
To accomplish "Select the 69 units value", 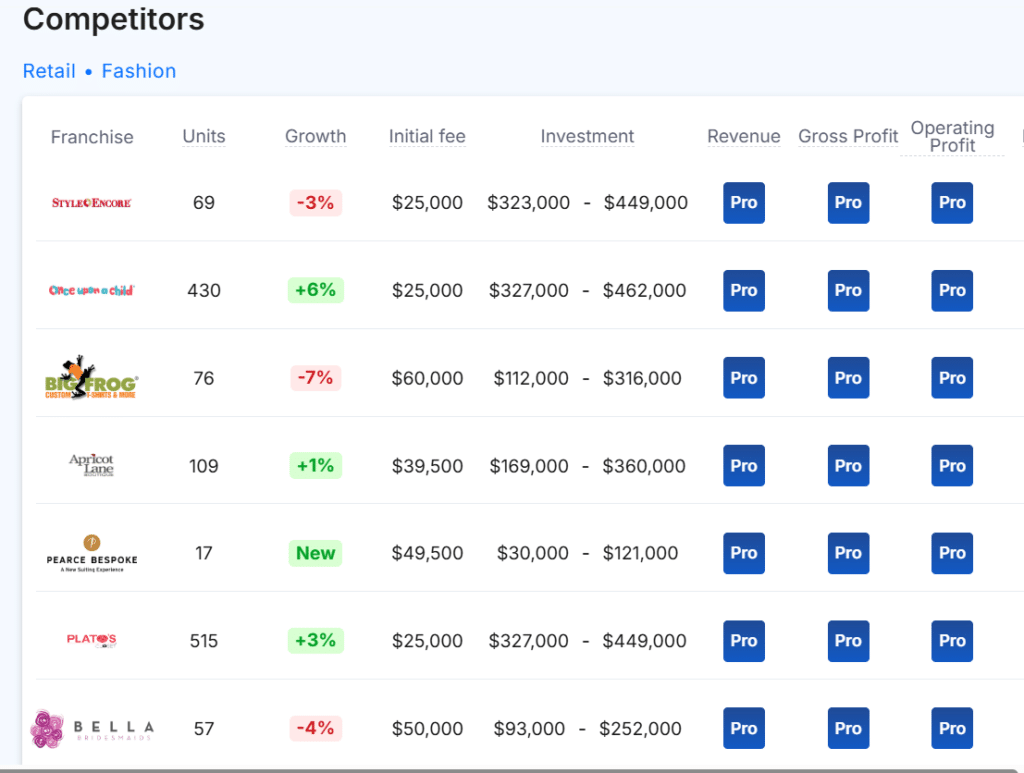I will pyautogui.click(x=204, y=203).
